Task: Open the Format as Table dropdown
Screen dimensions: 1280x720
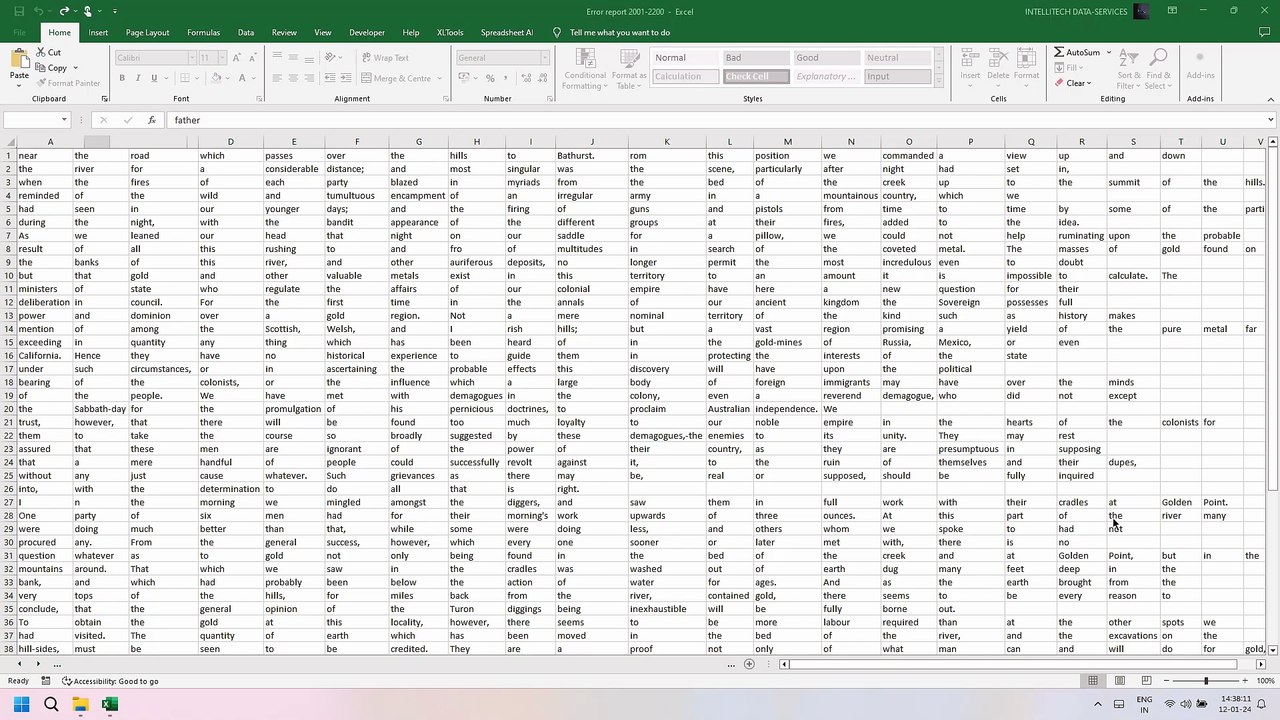Action: point(629,70)
